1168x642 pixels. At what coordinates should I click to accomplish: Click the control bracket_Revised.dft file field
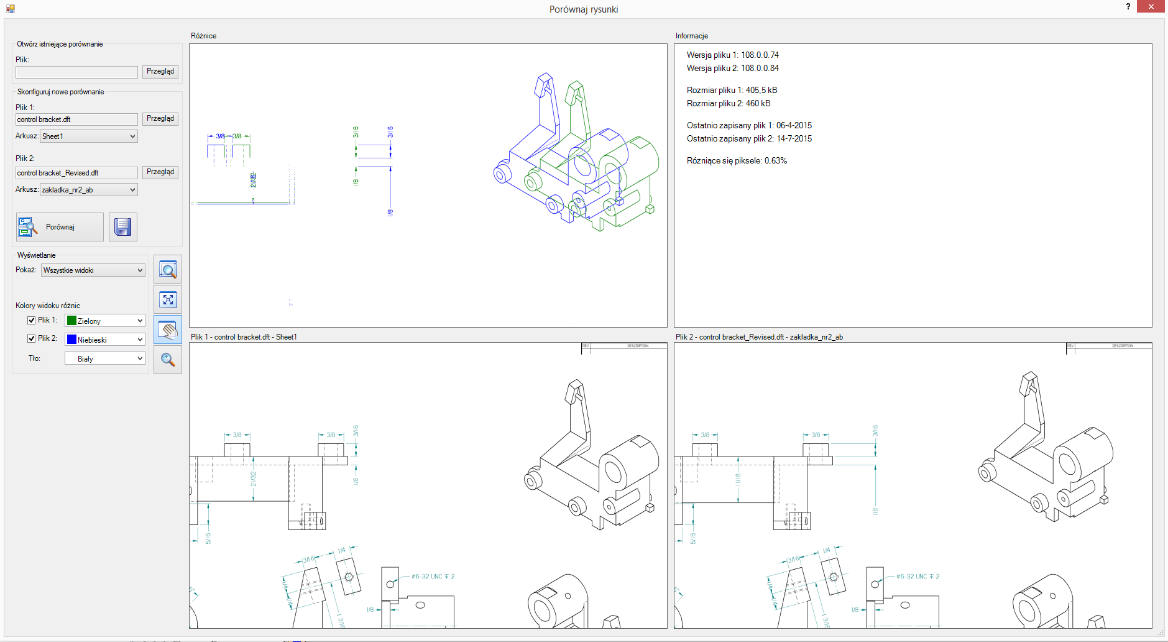(77, 173)
